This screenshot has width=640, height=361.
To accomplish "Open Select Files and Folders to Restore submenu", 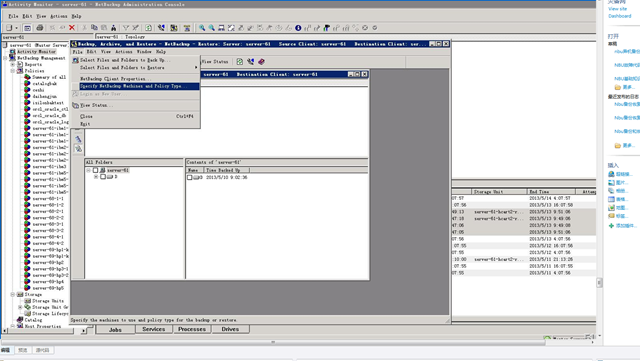I will click(x=136, y=68).
